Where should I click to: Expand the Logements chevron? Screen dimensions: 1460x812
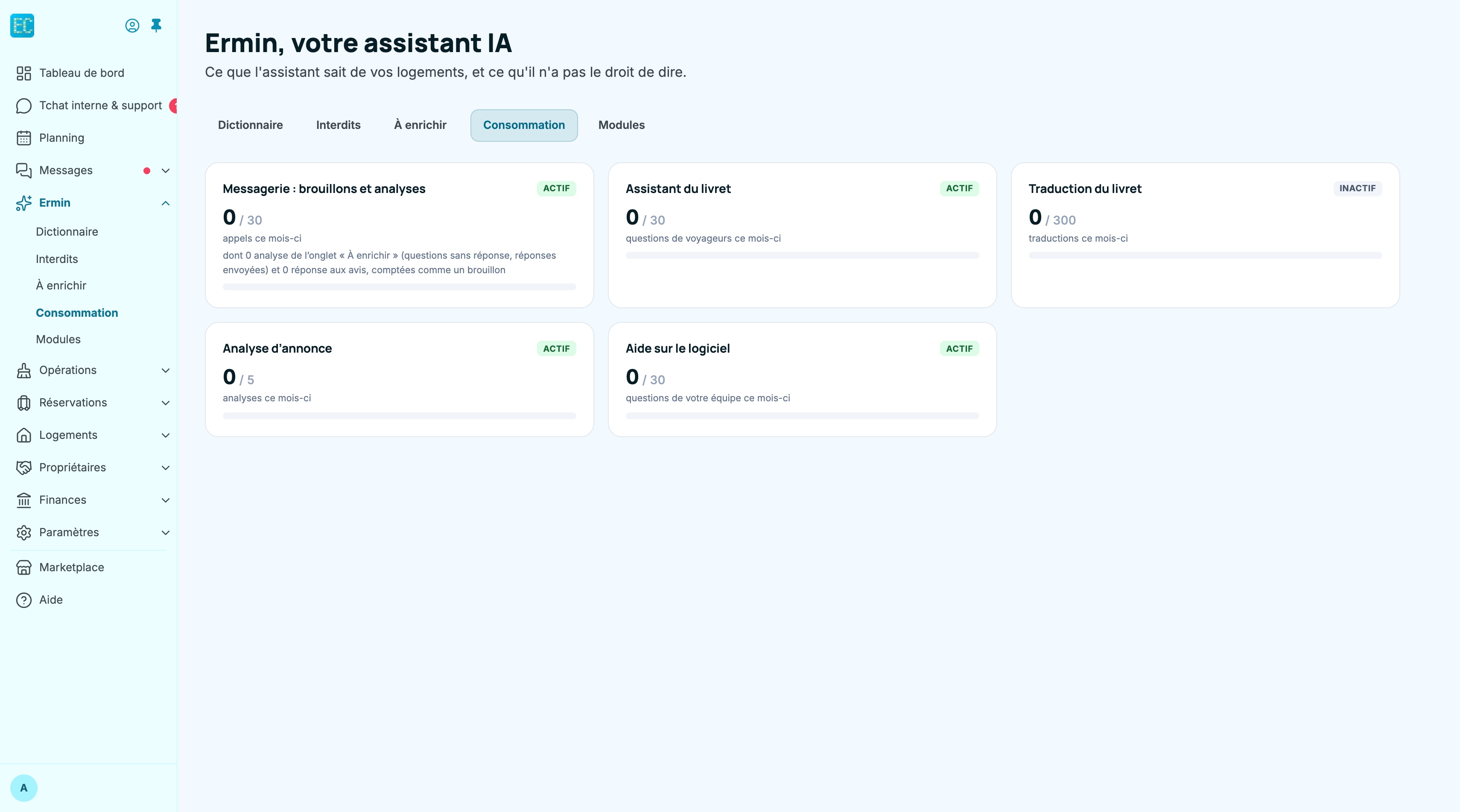pyautogui.click(x=166, y=435)
